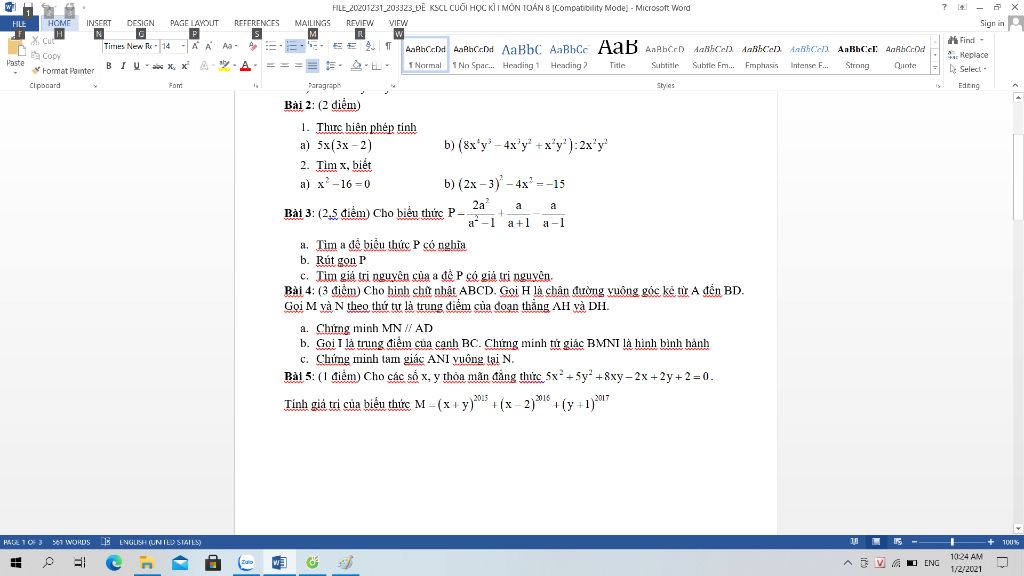
Task: Apply the Title style
Action: point(617,55)
